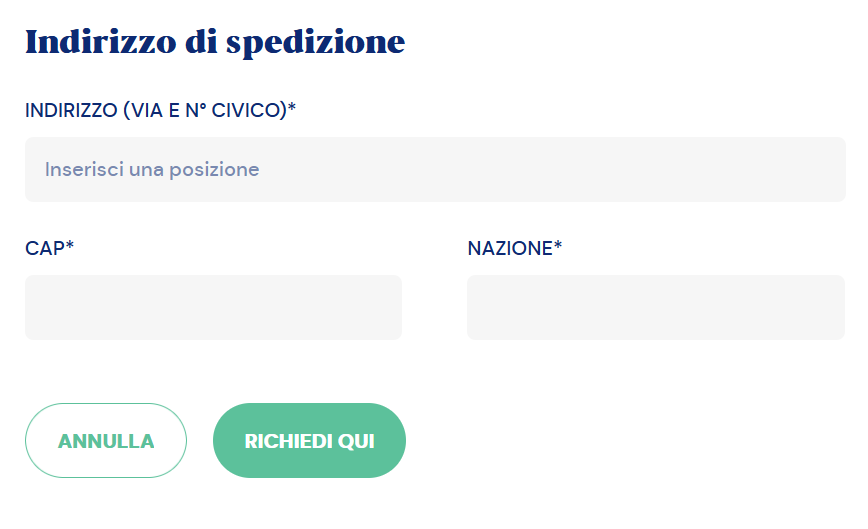Click the outlined ANNULLA pill button

tap(106, 441)
